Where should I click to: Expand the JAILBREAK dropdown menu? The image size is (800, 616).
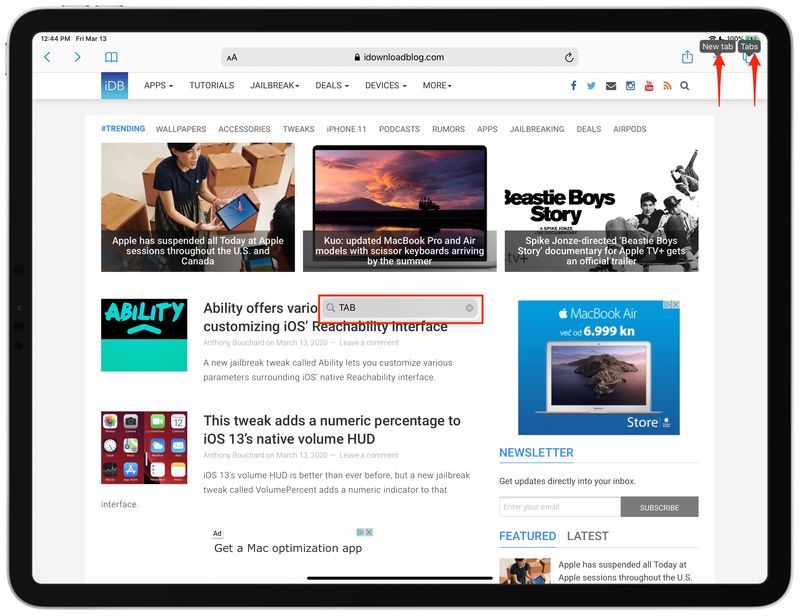(274, 85)
